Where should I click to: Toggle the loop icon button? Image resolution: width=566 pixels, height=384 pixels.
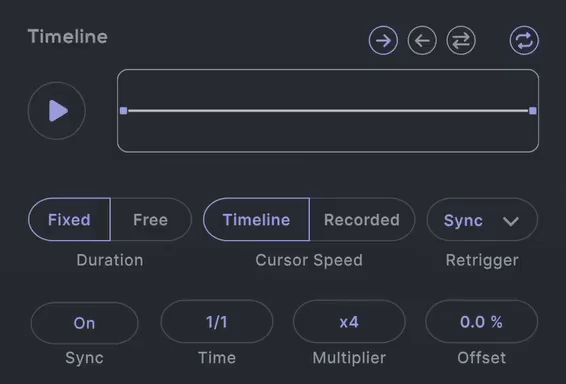(x=524, y=40)
